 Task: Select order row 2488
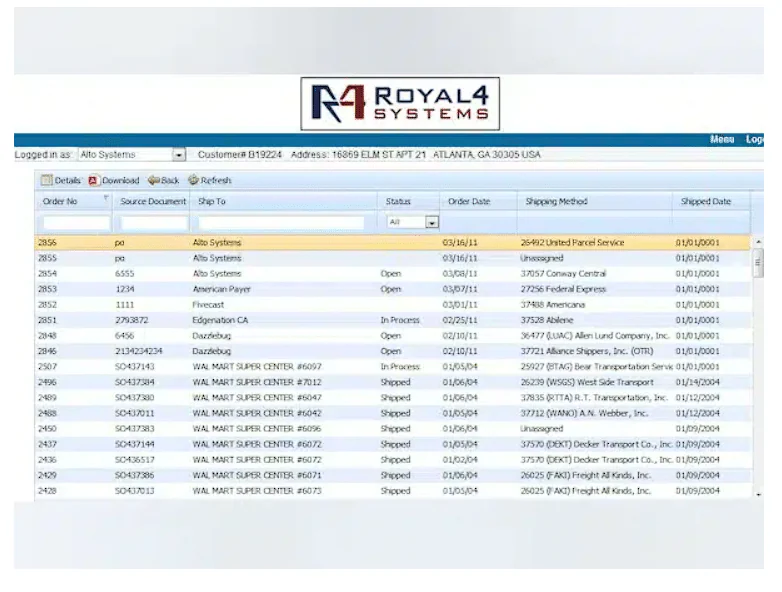(392, 413)
